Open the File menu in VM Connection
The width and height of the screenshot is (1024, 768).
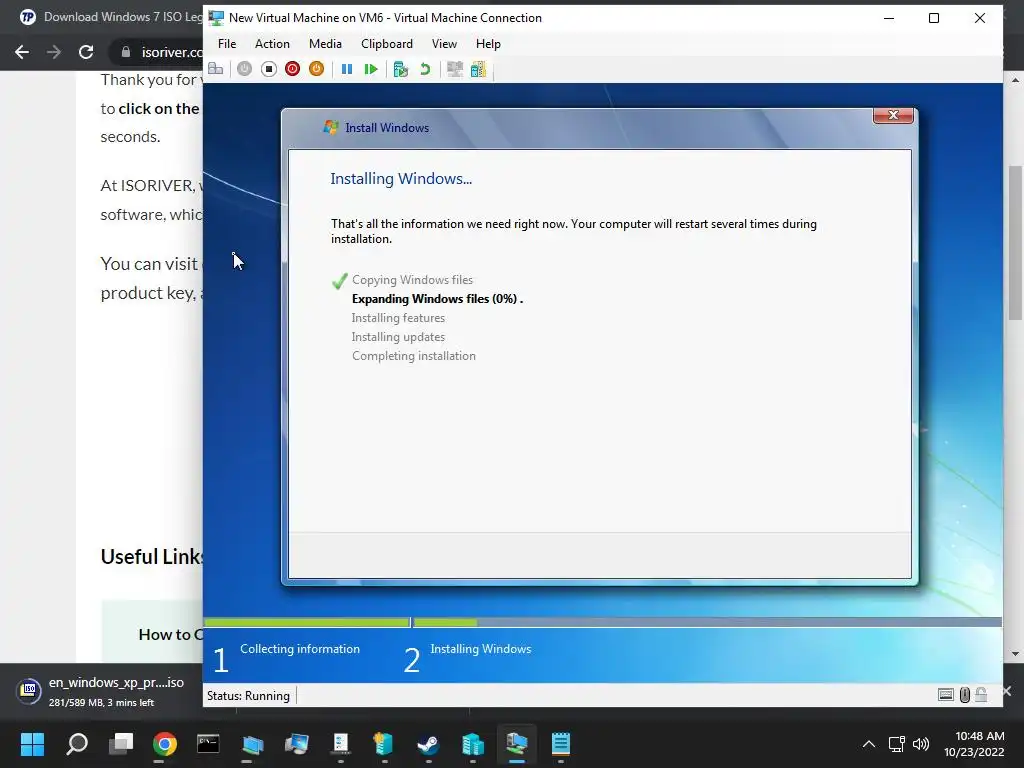(227, 44)
